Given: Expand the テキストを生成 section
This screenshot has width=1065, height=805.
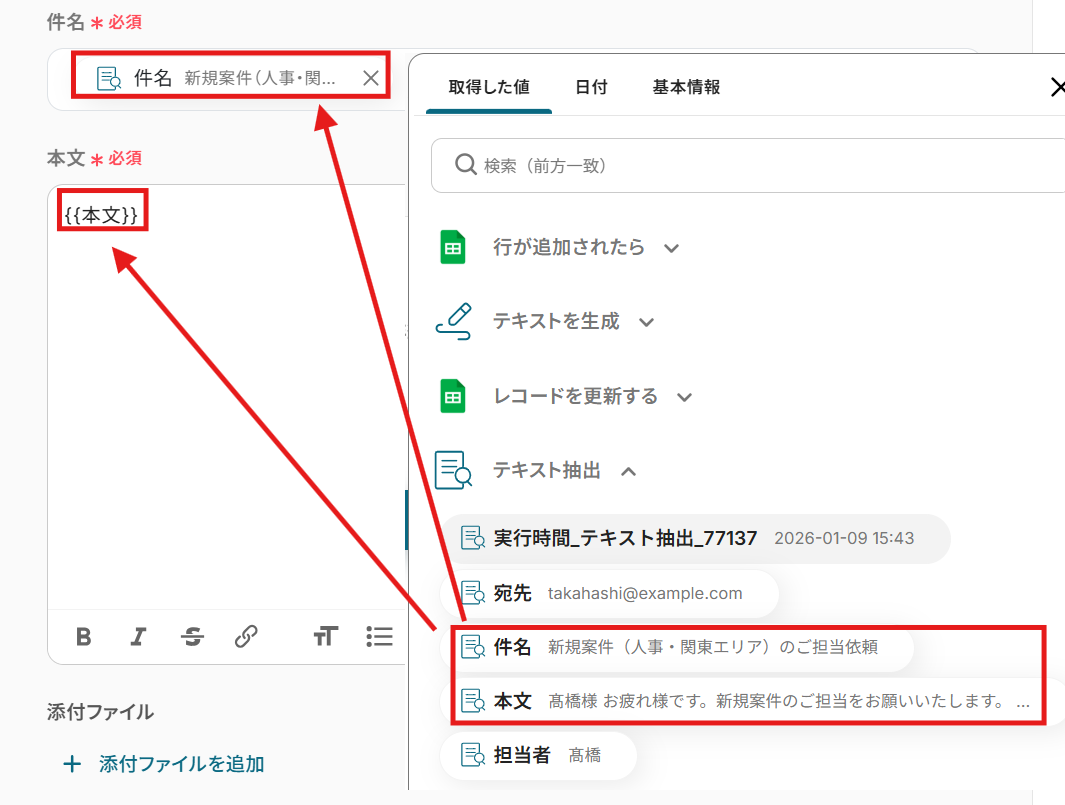Looking at the screenshot, I should tap(647, 323).
